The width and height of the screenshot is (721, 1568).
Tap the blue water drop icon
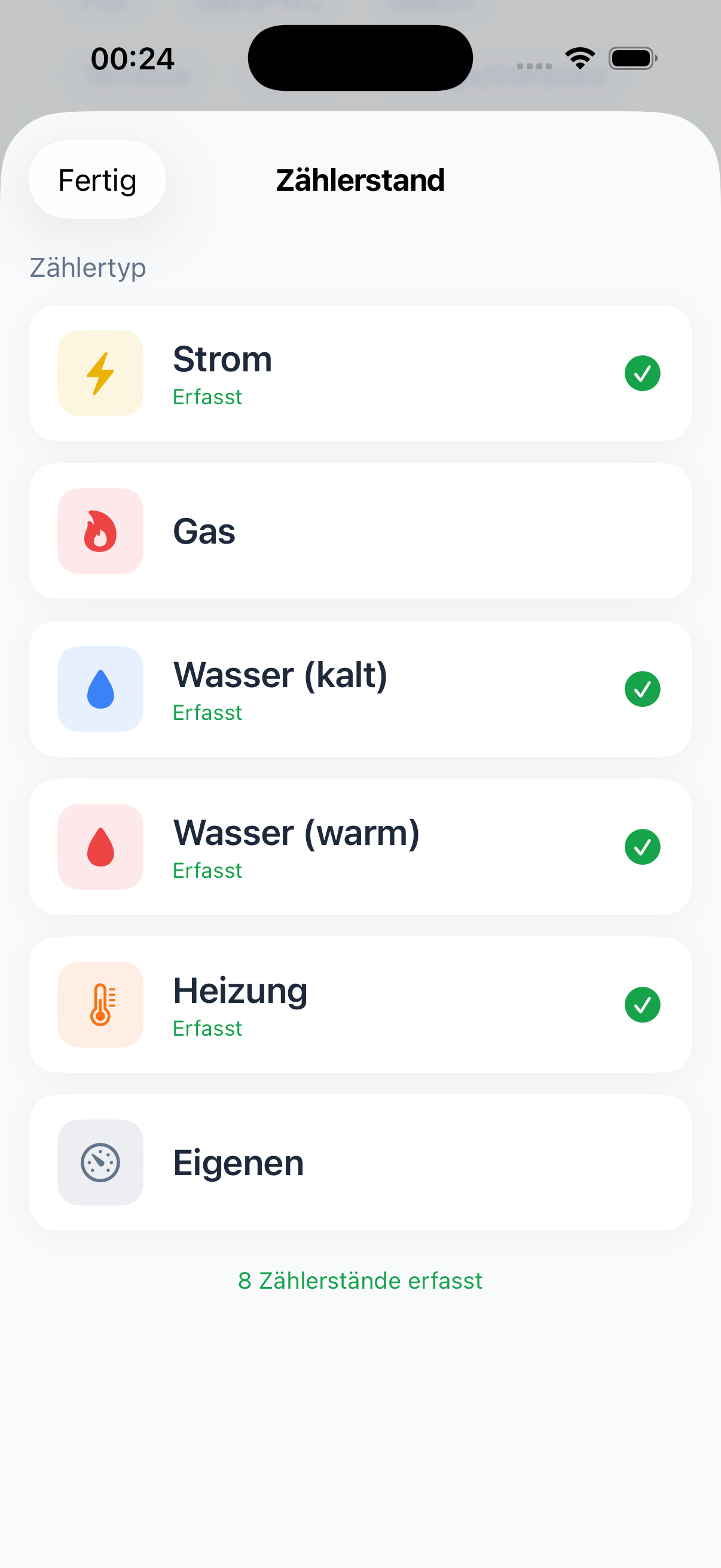pos(100,689)
